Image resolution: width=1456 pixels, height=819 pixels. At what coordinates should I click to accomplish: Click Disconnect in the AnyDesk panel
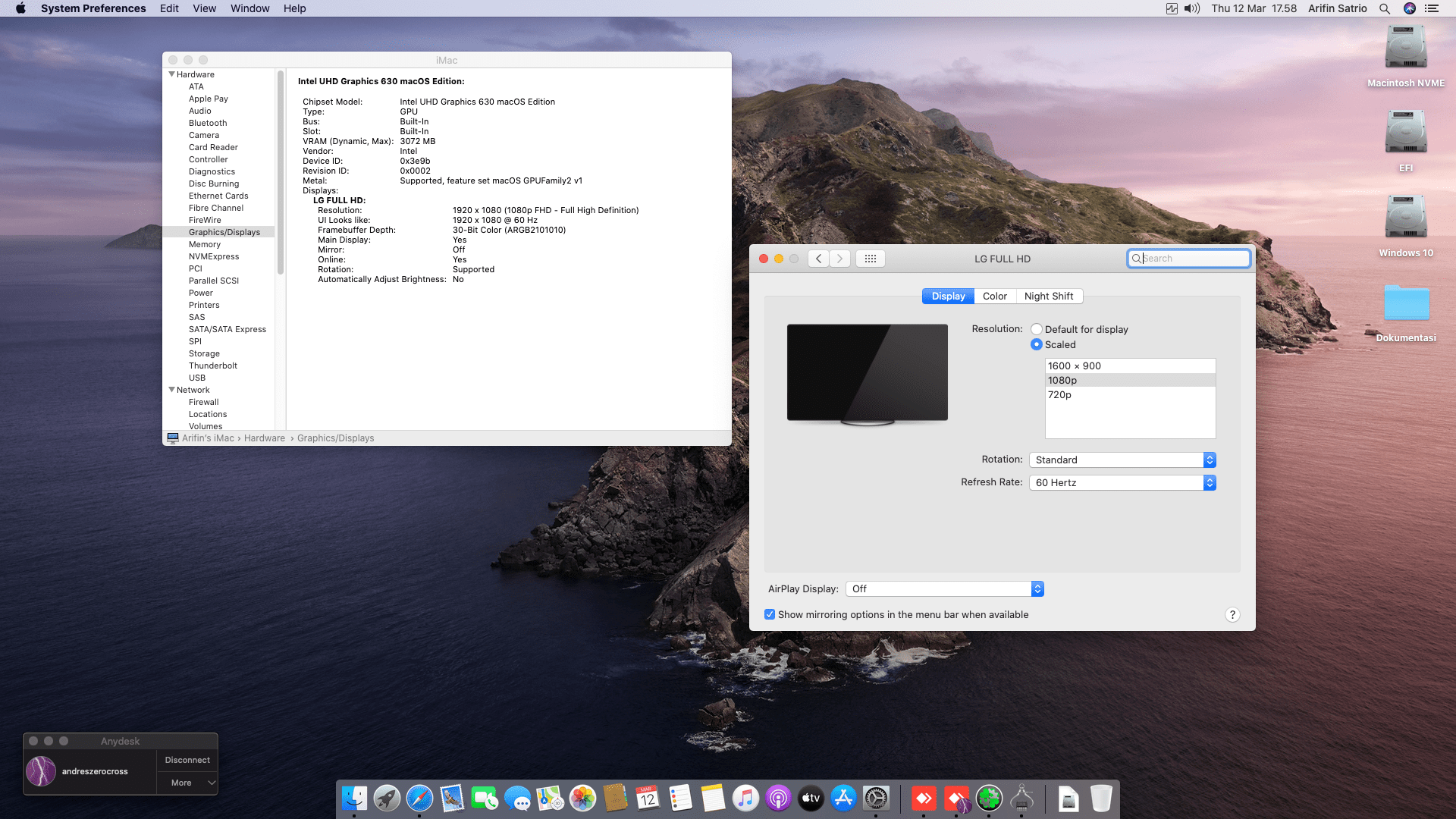tap(187, 760)
